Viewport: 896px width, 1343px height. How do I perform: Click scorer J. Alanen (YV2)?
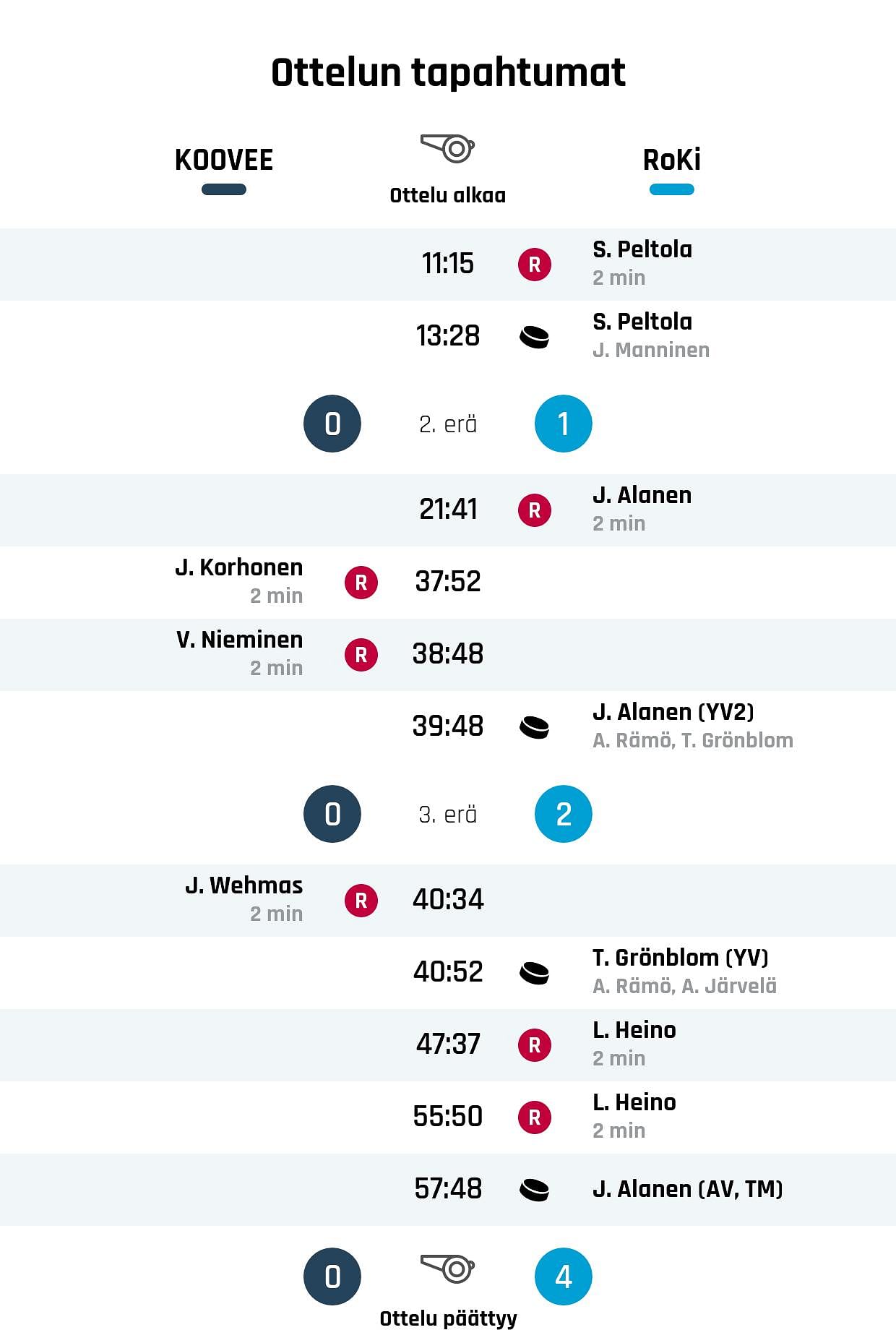pos(673,712)
